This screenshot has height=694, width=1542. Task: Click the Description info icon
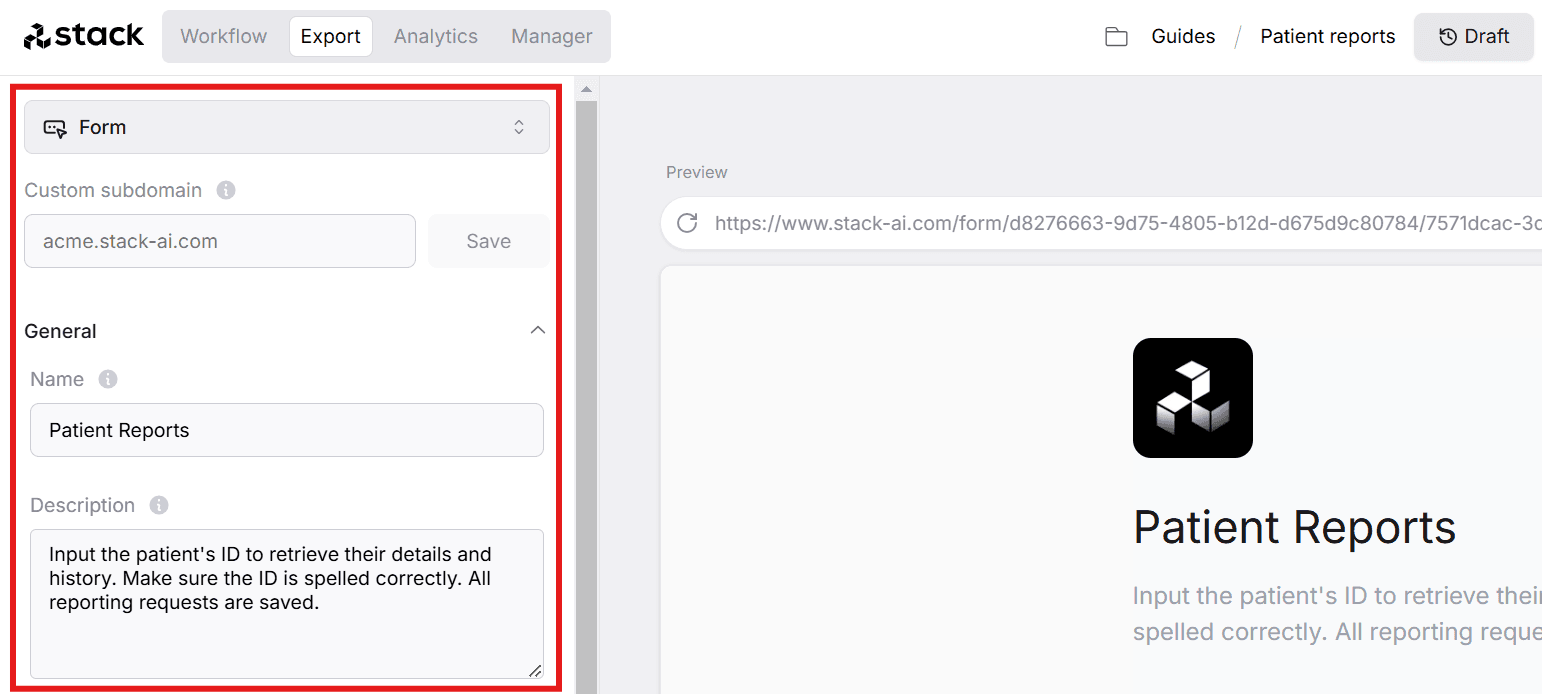pyautogui.click(x=159, y=505)
